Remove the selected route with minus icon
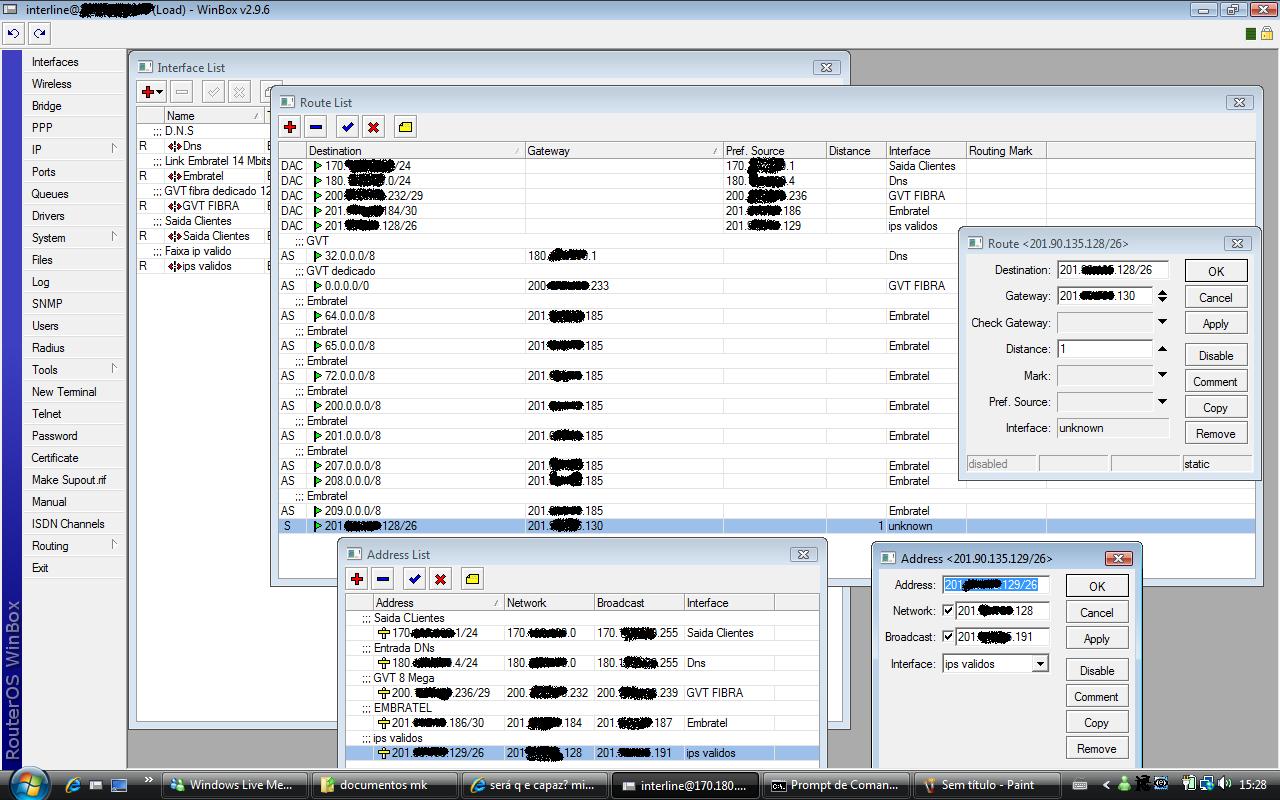The image size is (1280, 800). [316, 127]
